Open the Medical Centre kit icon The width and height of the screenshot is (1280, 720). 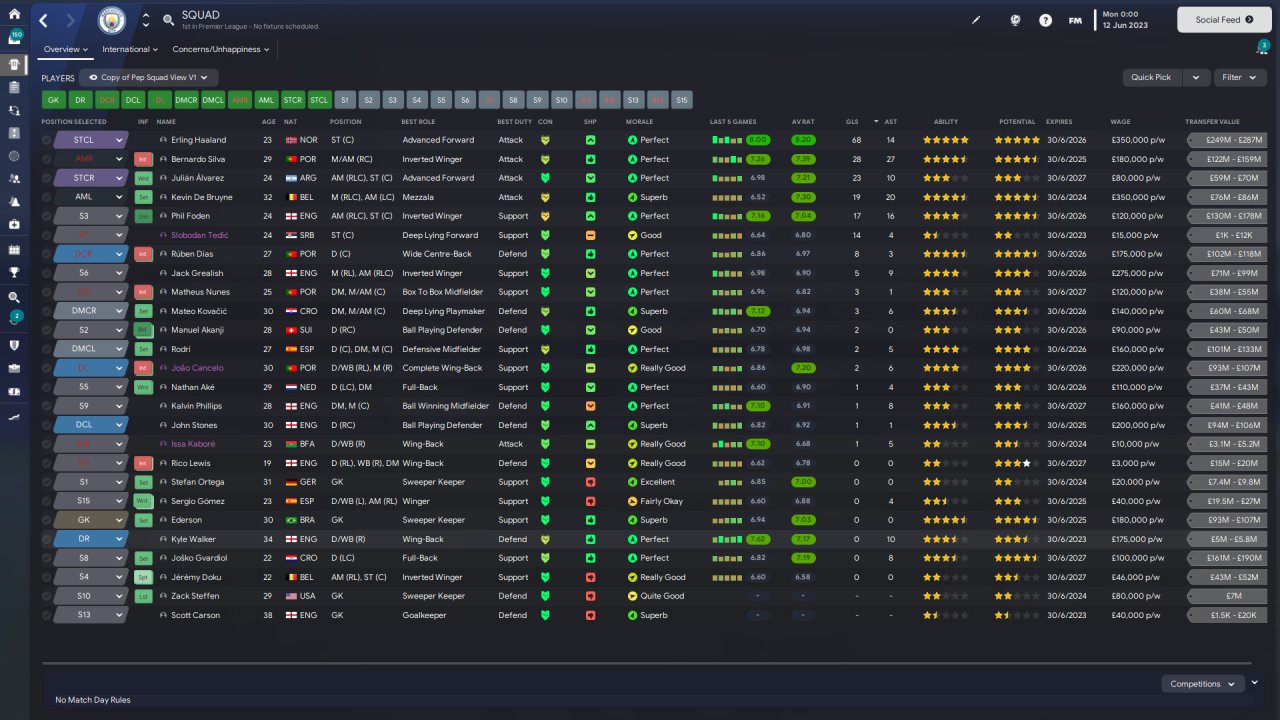click(14, 225)
